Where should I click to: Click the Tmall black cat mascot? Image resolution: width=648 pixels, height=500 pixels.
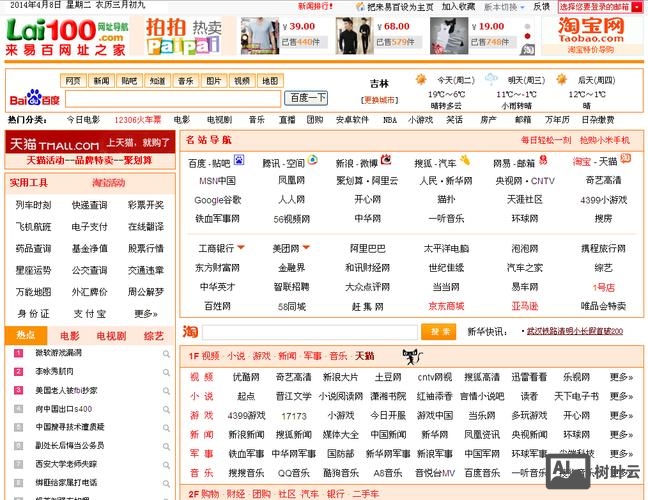tap(412, 357)
